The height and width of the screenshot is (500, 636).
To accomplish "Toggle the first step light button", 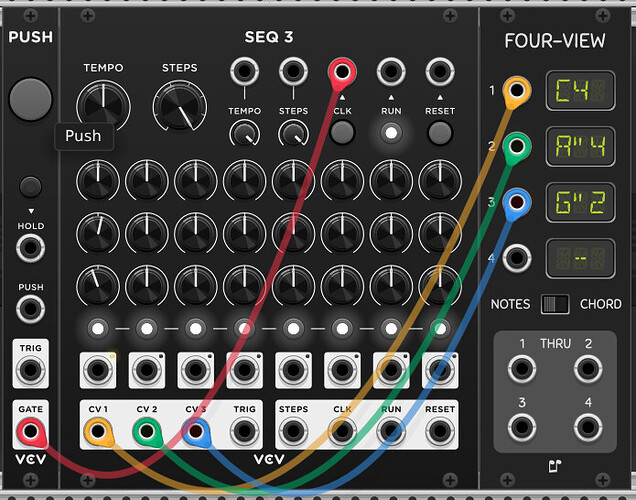I will [x=97, y=327].
